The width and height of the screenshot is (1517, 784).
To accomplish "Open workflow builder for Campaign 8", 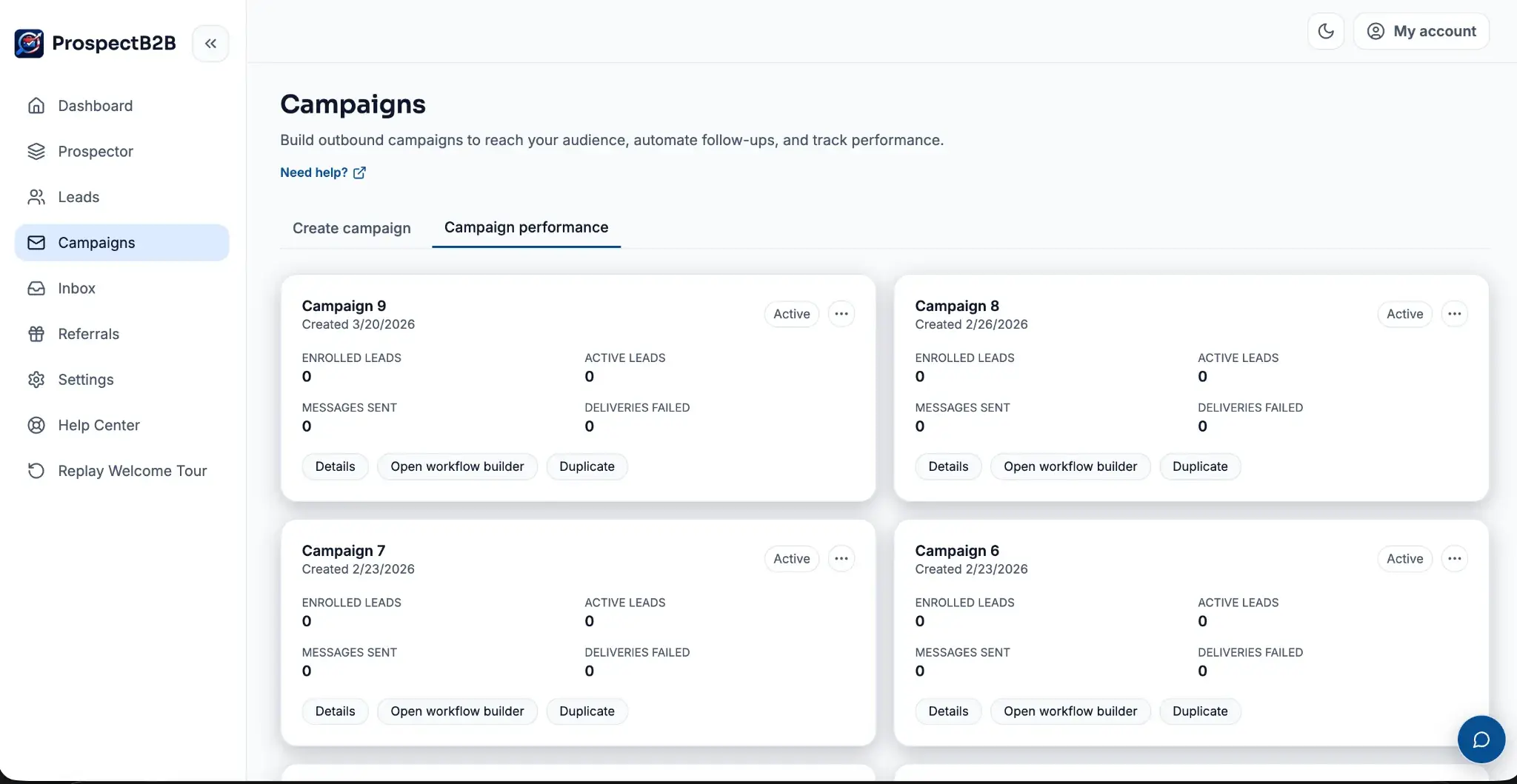I will (x=1070, y=466).
